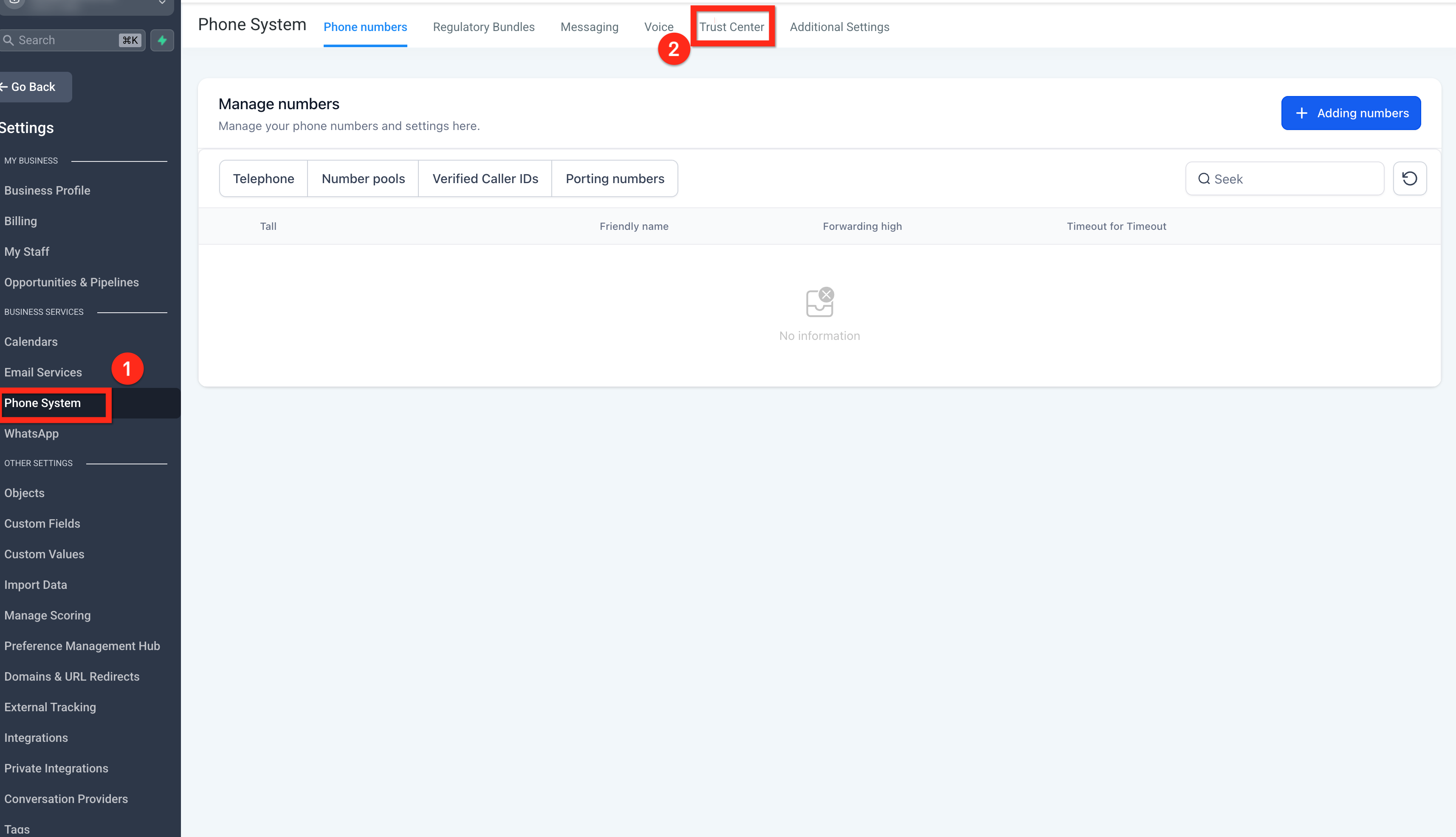1456x837 pixels.
Task: Open Additional Settings tab
Action: [x=839, y=26]
